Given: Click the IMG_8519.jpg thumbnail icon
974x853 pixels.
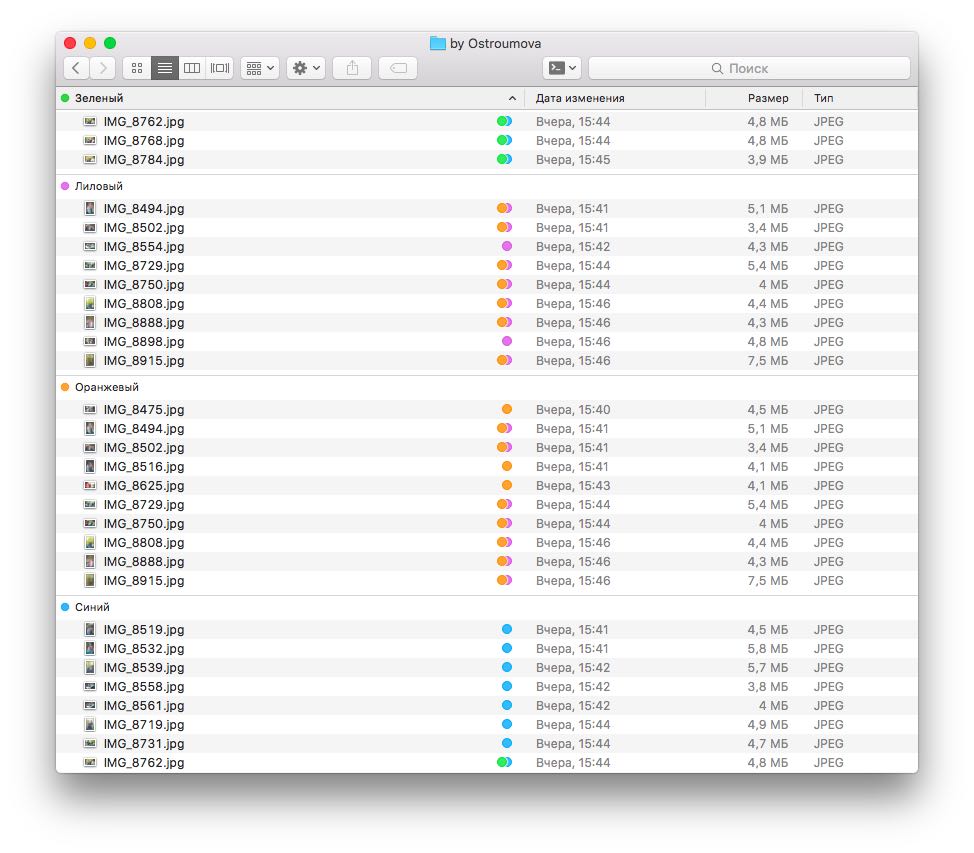Looking at the screenshot, I should [x=90, y=629].
